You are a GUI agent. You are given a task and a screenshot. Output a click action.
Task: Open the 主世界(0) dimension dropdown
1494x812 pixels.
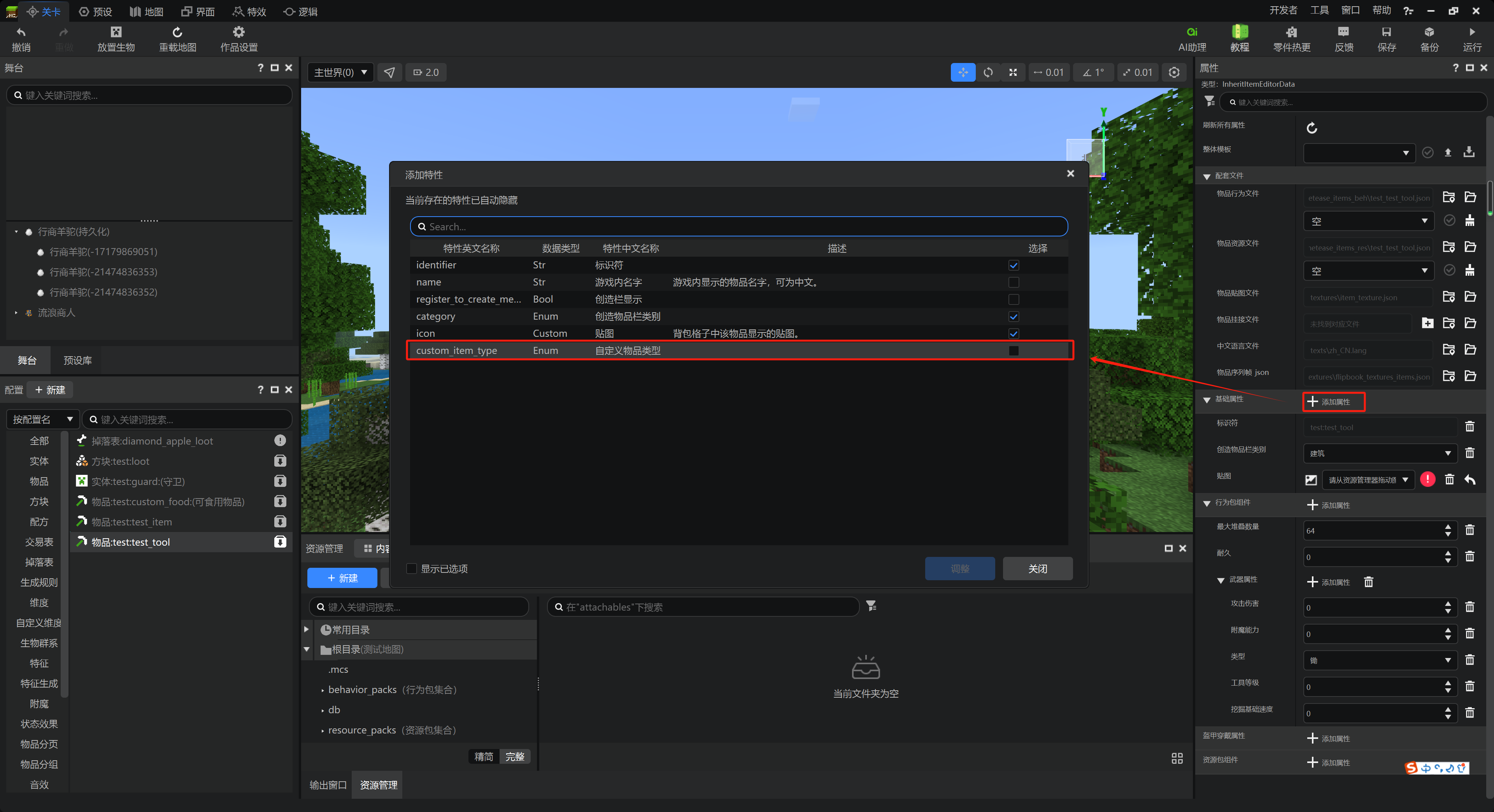coord(340,72)
